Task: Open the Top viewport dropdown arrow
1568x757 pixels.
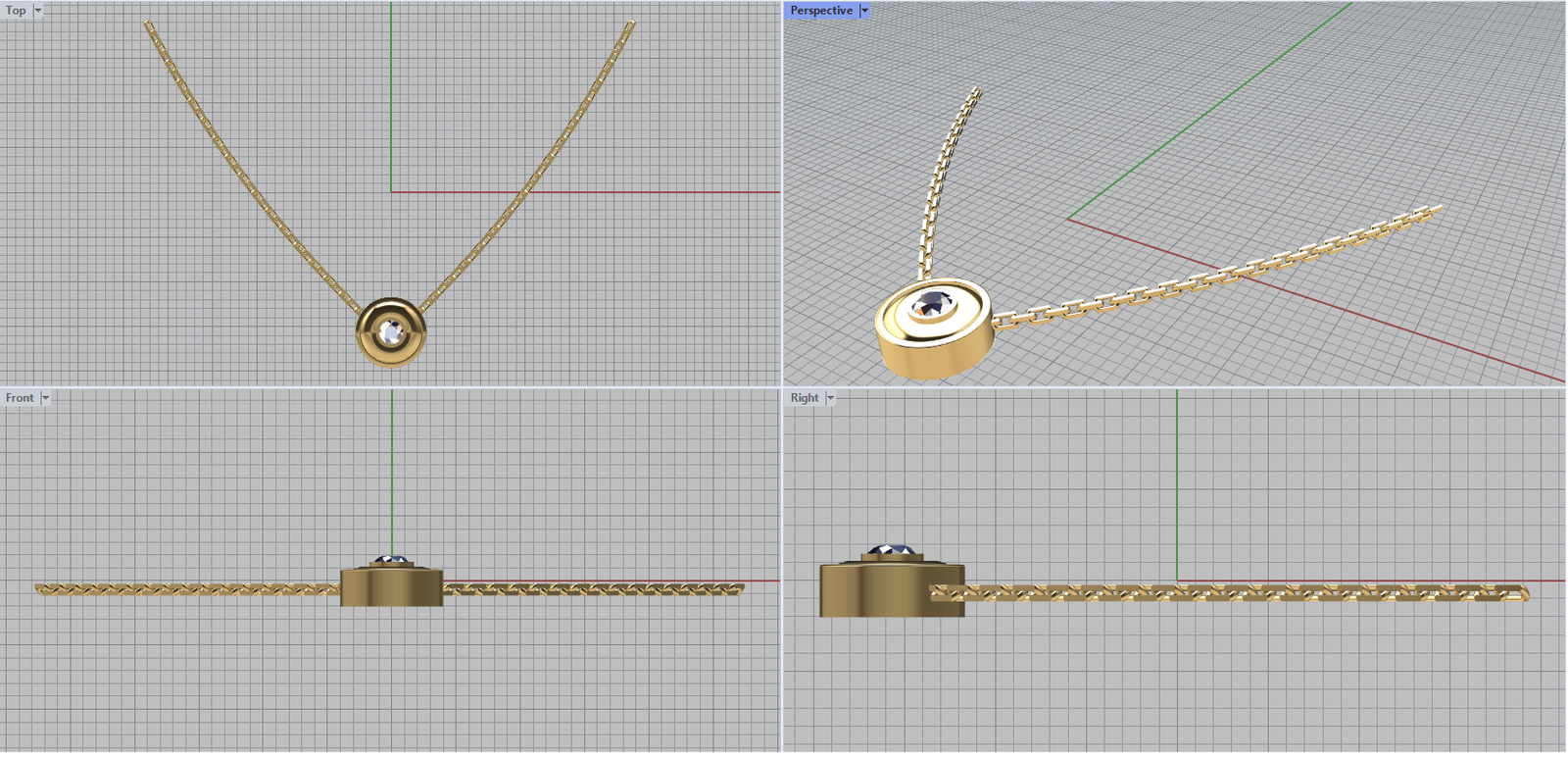Action: pyautogui.click(x=38, y=11)
